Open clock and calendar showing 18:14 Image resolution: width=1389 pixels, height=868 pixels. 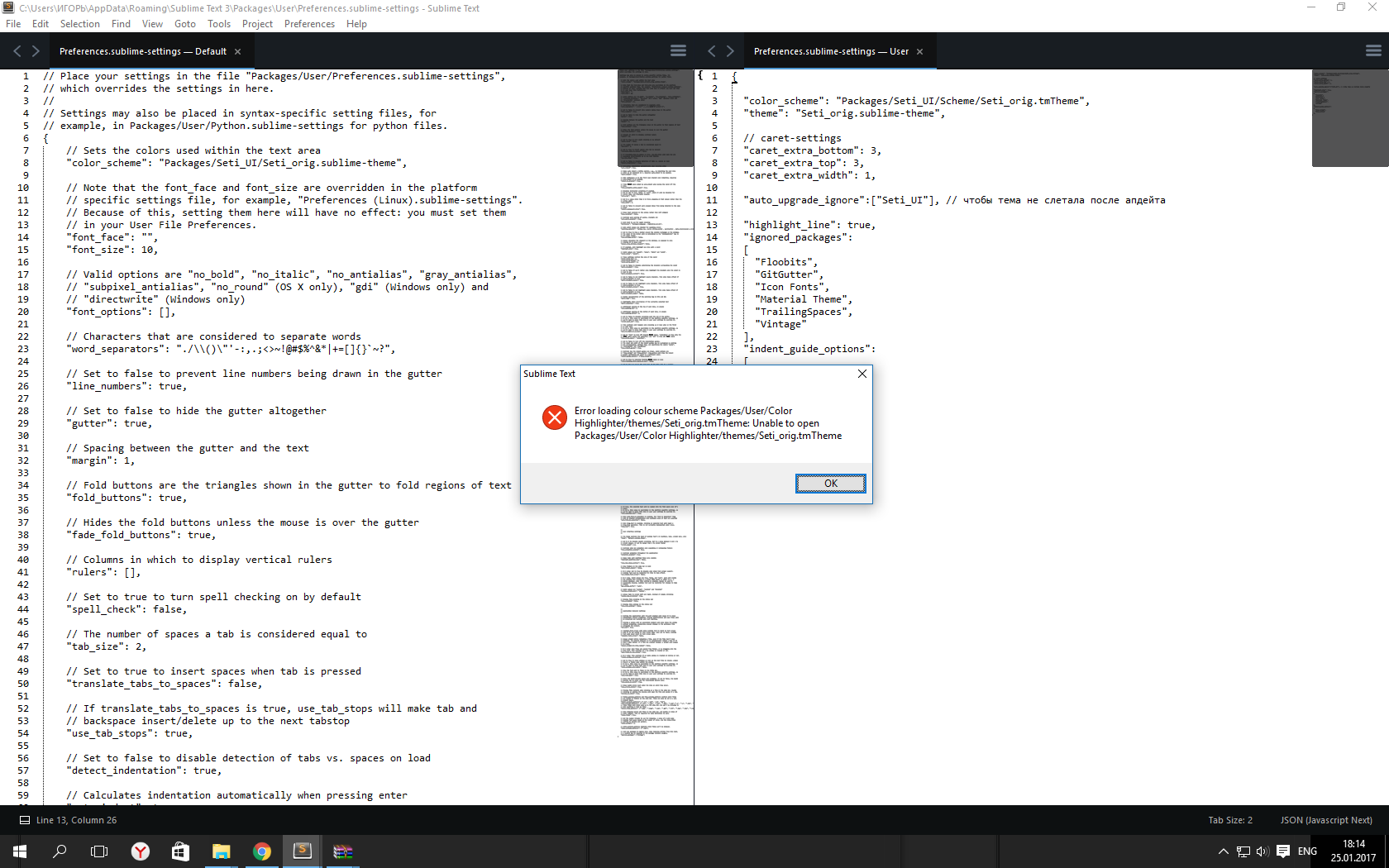coord(1353,851)
